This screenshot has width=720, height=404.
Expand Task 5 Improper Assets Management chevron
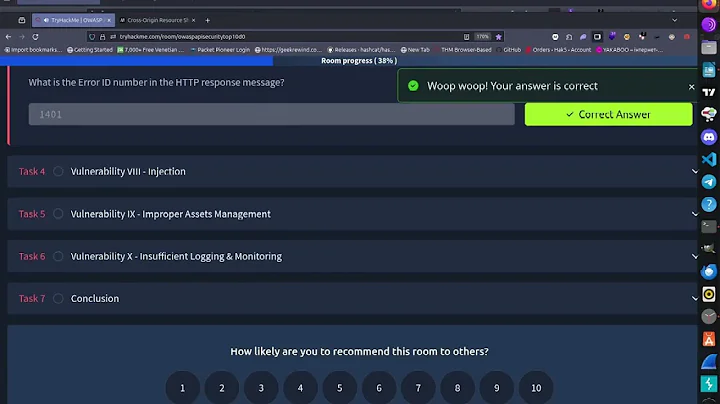[694, 214]
